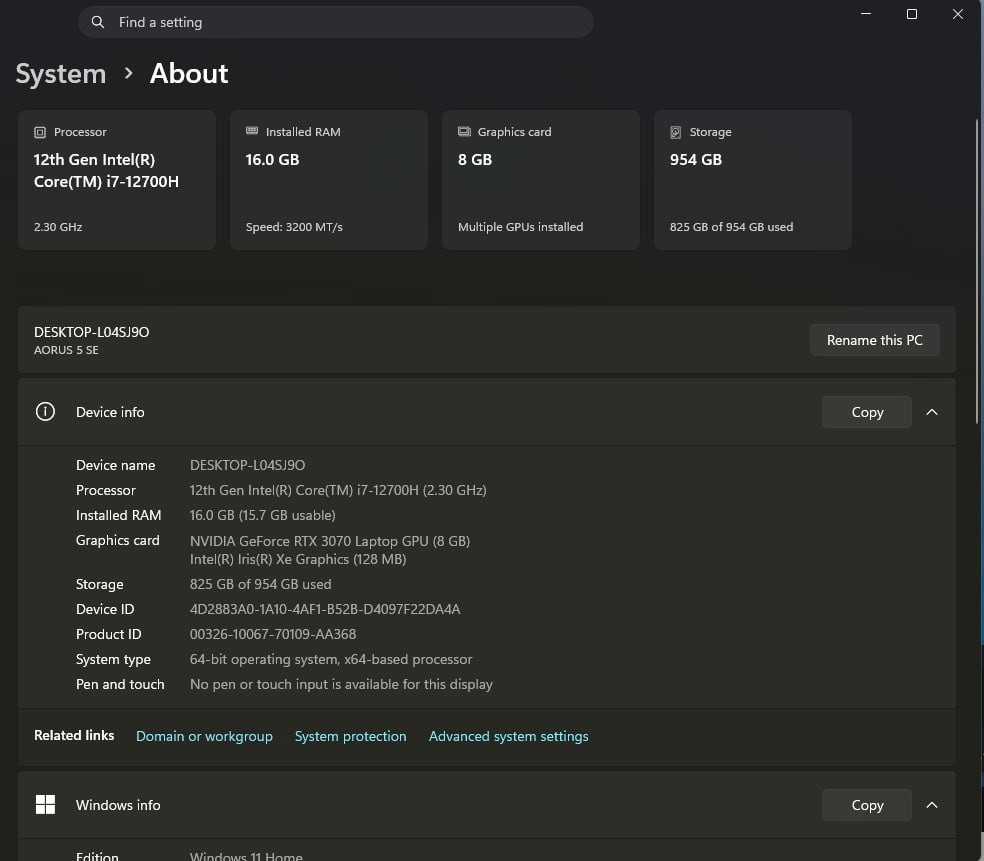This screenshot has height=861, width=984.
Task: Collapse the Windows info section
Action: tap(932, 805)
